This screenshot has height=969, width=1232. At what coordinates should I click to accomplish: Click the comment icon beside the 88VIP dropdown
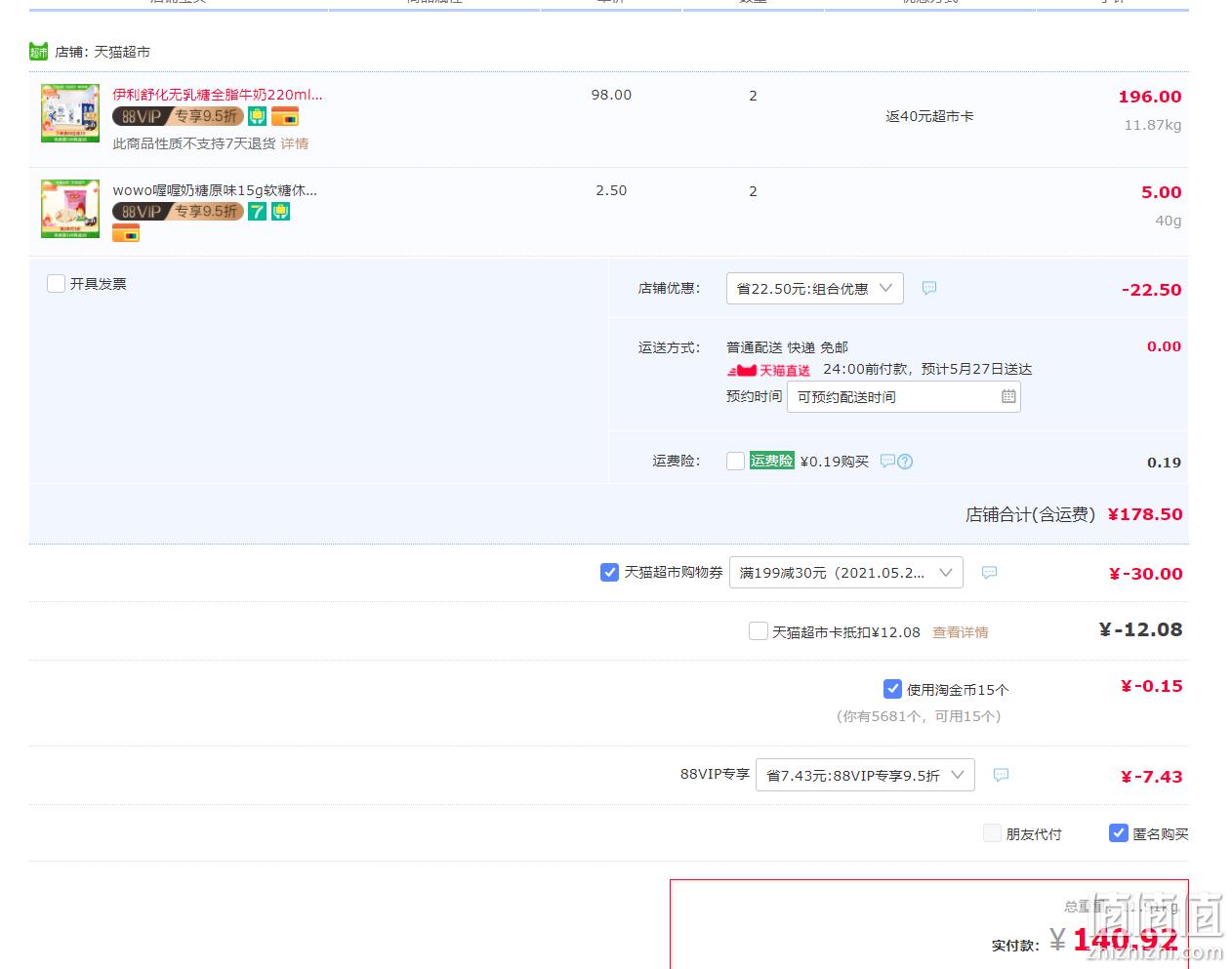(1001, 775)
